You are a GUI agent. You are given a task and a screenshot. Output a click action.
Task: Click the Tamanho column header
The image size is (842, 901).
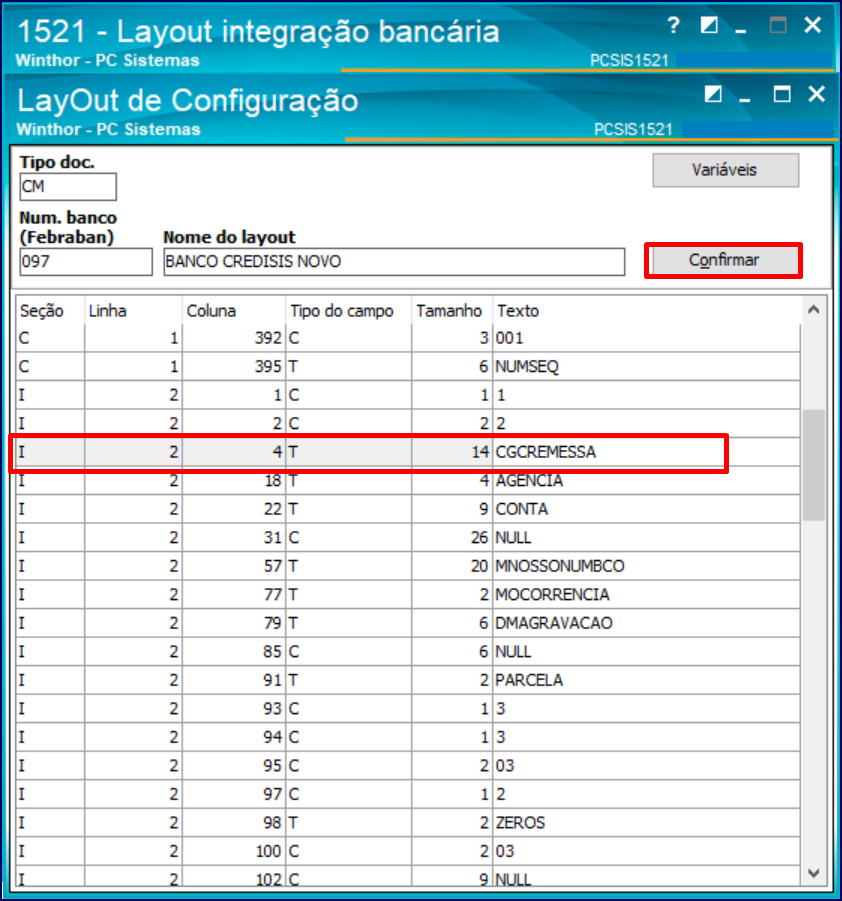[452, 311]
